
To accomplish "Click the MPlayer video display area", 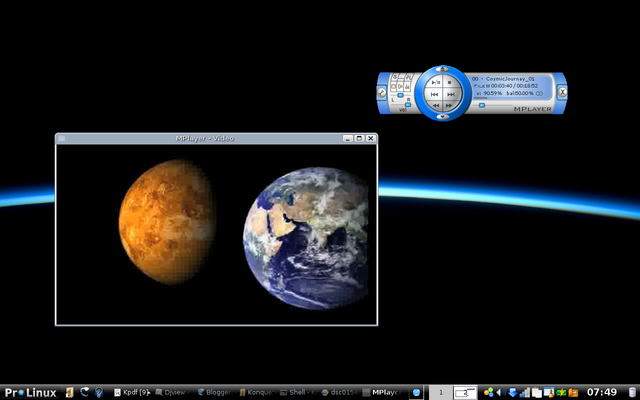I will pos(216,233).
